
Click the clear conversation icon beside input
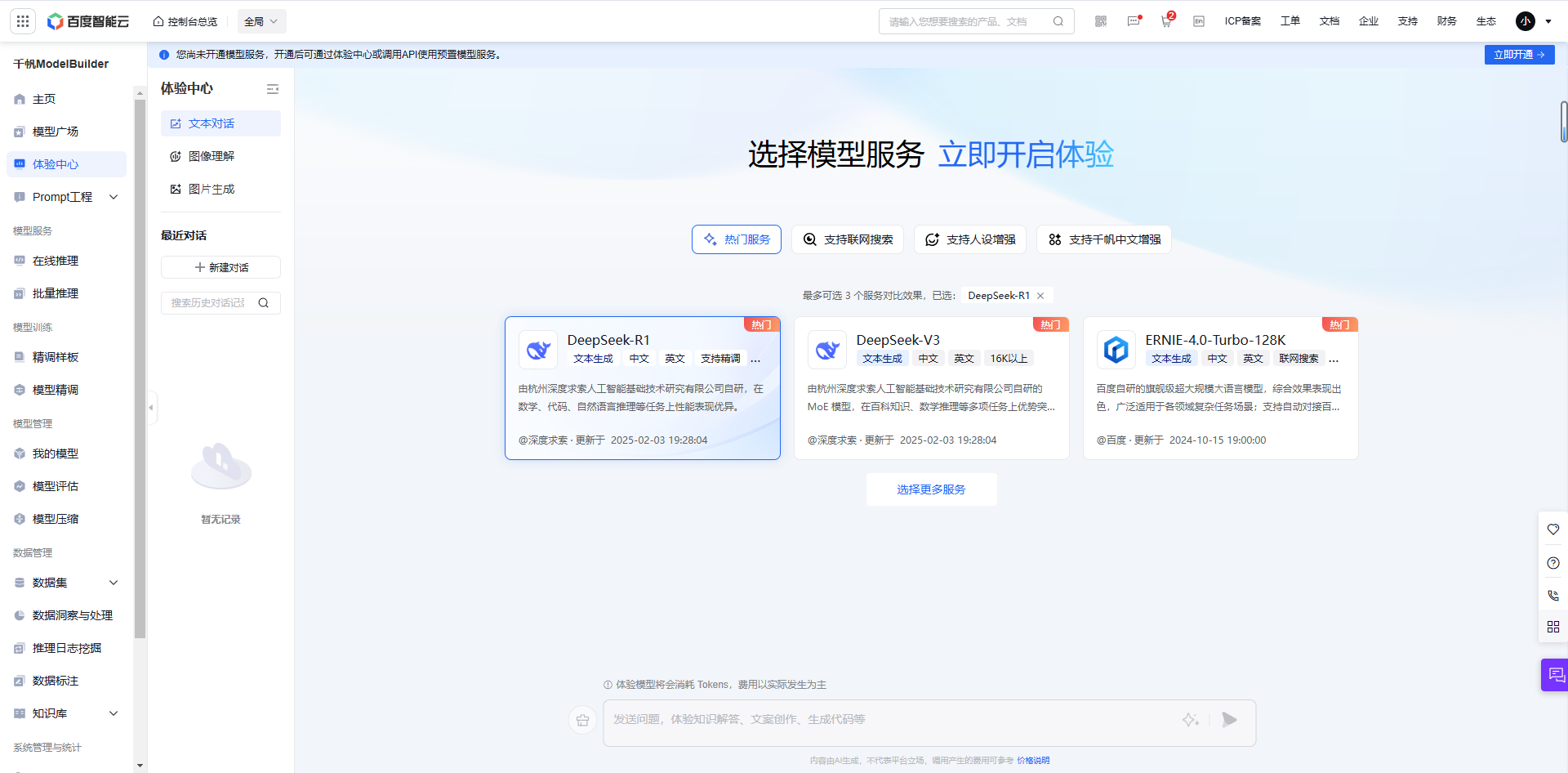click(582, 720)
